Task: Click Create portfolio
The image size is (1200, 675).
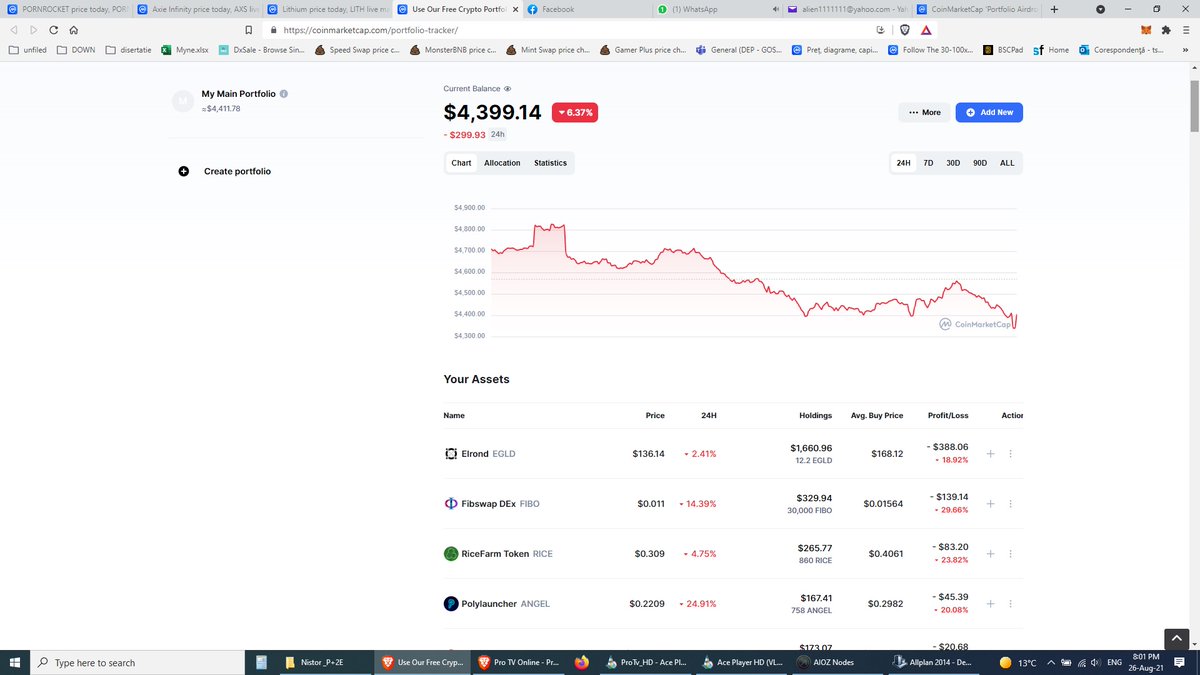Action: (237, 171)
